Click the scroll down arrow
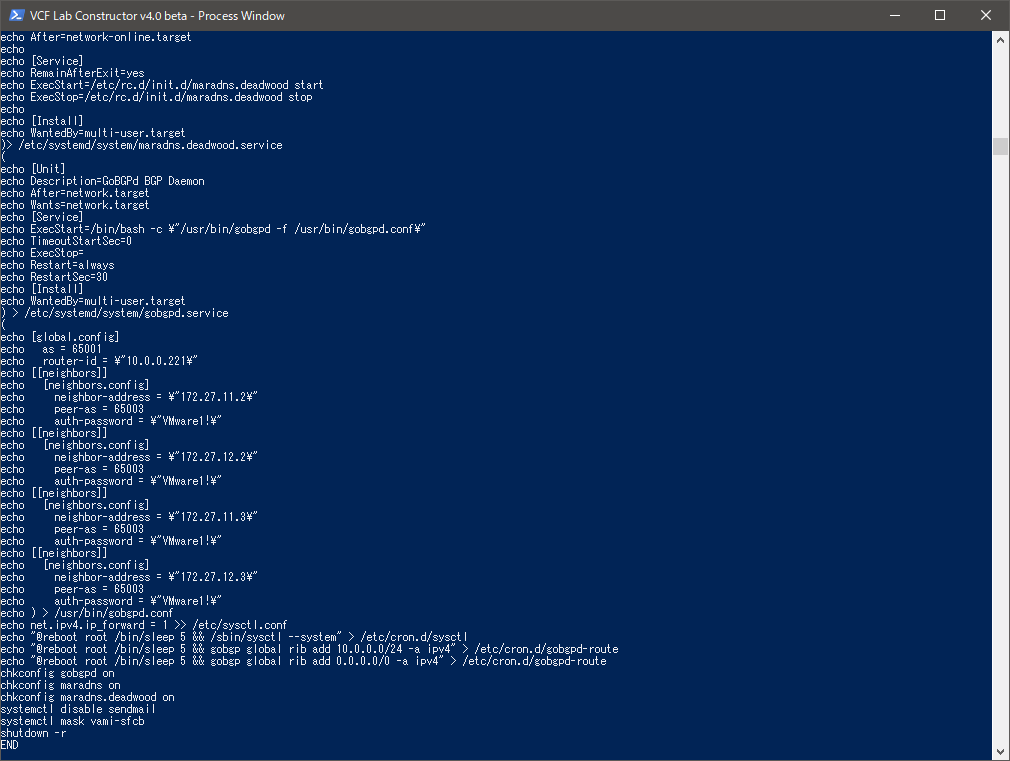The width and height of the screenshot is (1010, 761). click(1001, 750)
